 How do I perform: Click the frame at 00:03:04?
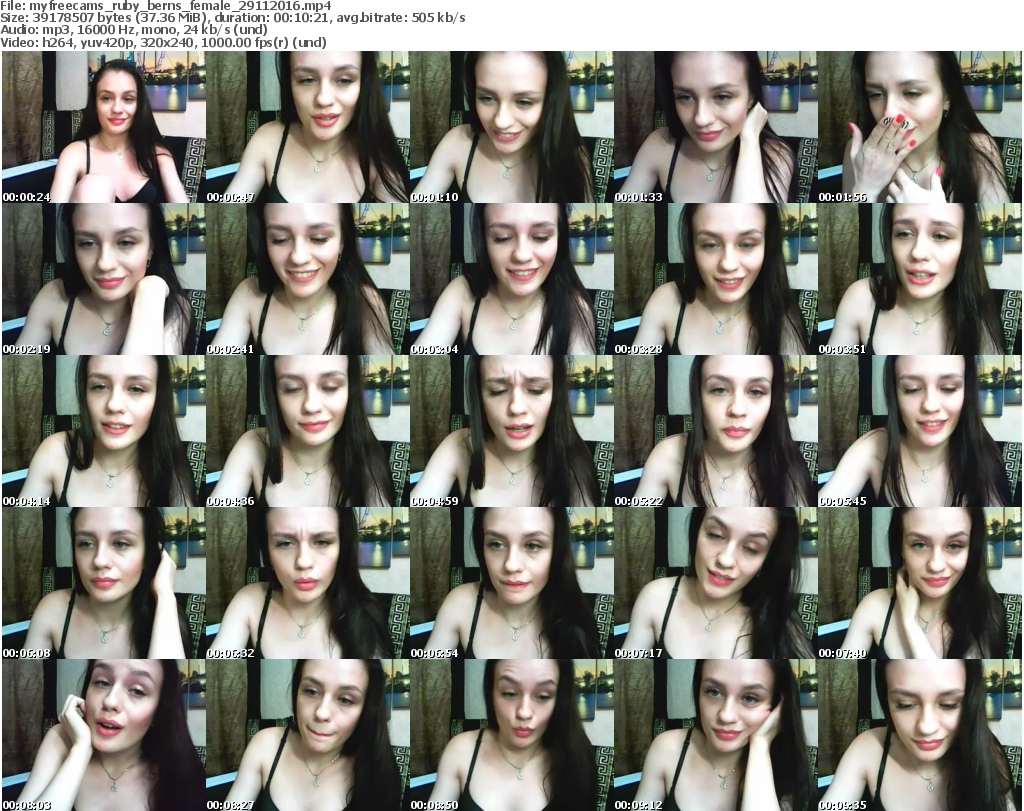511,279
